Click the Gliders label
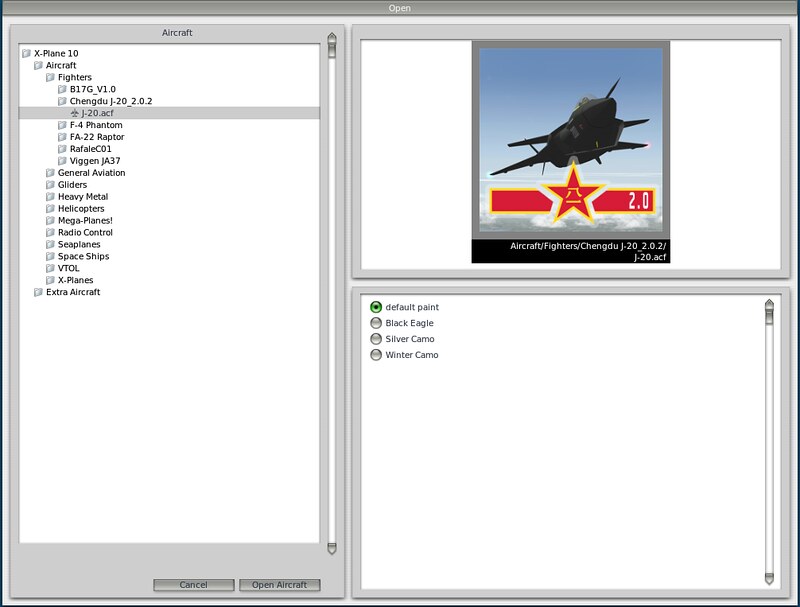 click(x=72, y=185)
